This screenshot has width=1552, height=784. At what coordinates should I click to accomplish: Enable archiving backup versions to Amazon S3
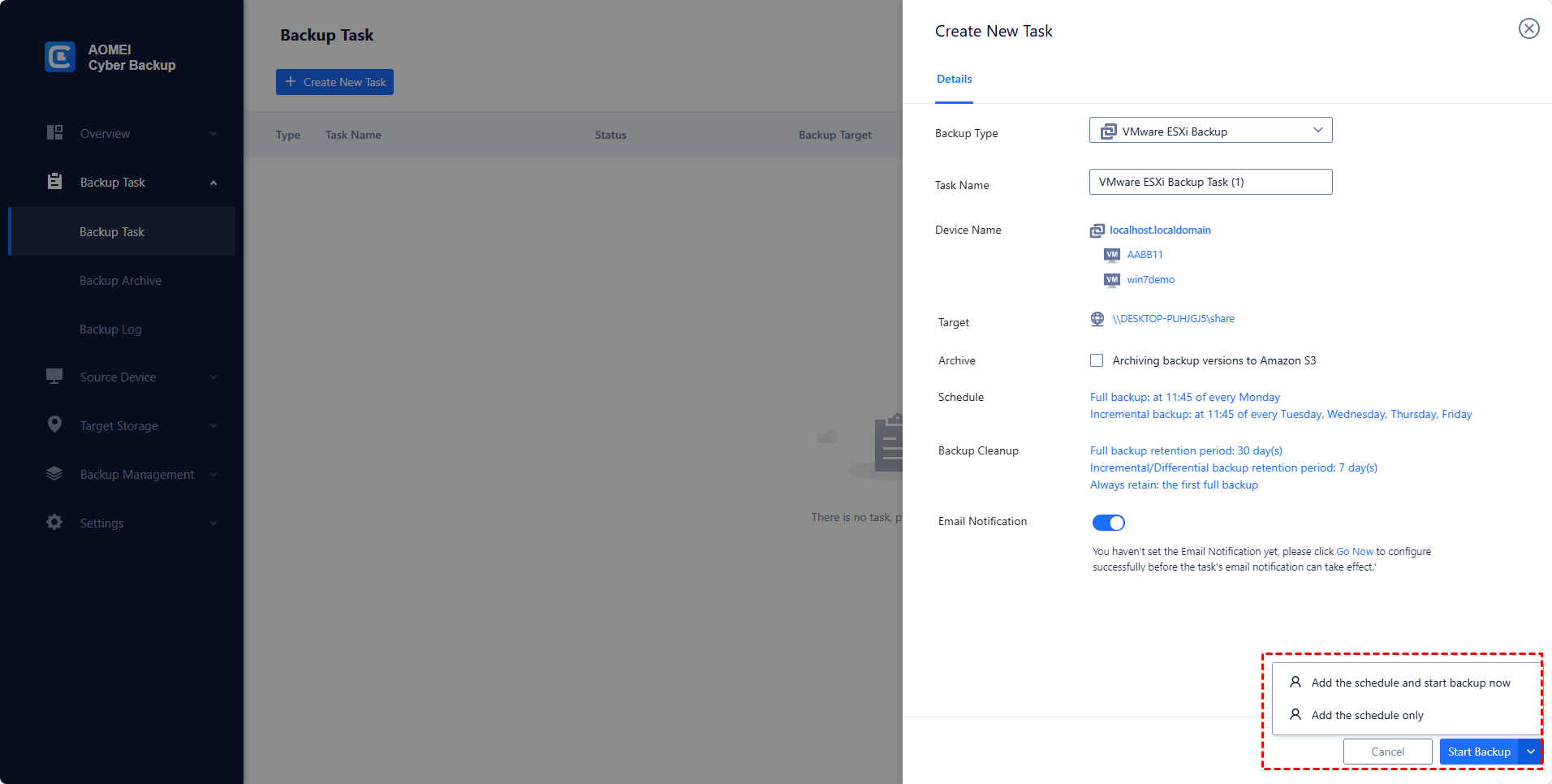coord(1097,360)
